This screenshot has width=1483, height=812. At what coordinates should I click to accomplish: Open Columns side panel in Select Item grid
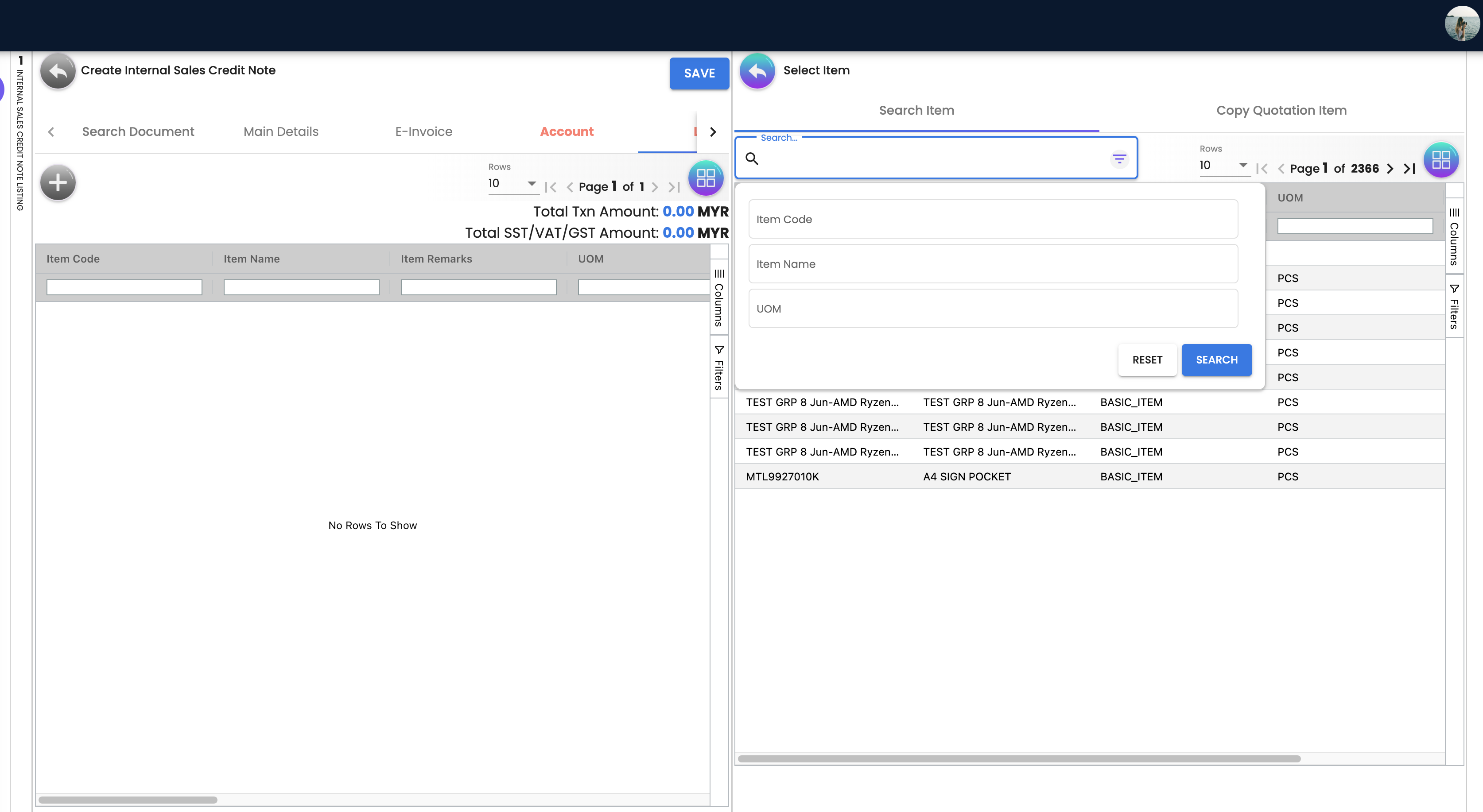pos(1454,236)
